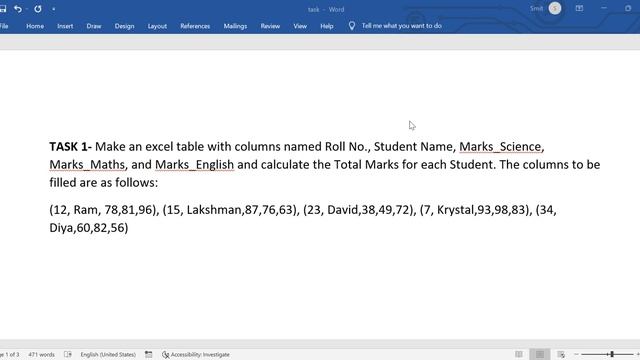Open the Review tab

point(270,26)
